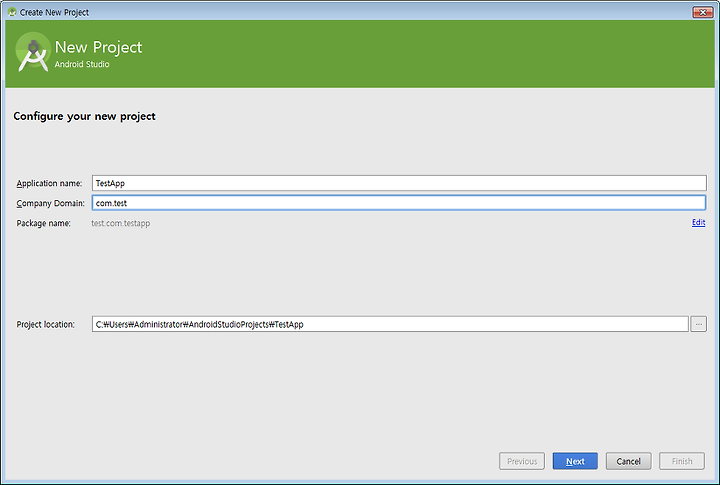This screenshot has width=720, height=485.
Task: Click the disabled Previous button
Action: pos(522,461)
